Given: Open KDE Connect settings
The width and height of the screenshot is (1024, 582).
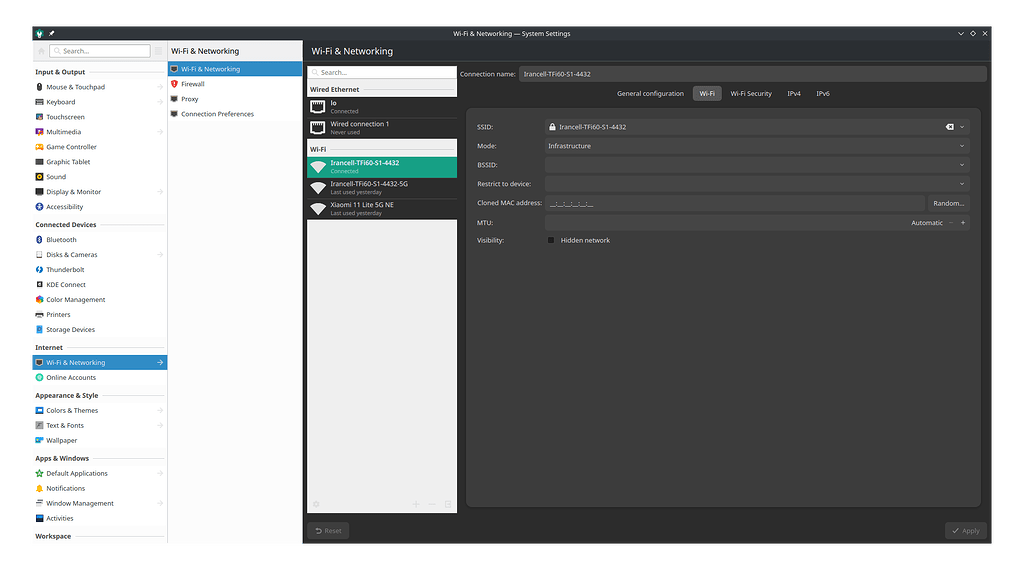Looking at the screenshot, I should pyautogui.click(x=99, y=285).
